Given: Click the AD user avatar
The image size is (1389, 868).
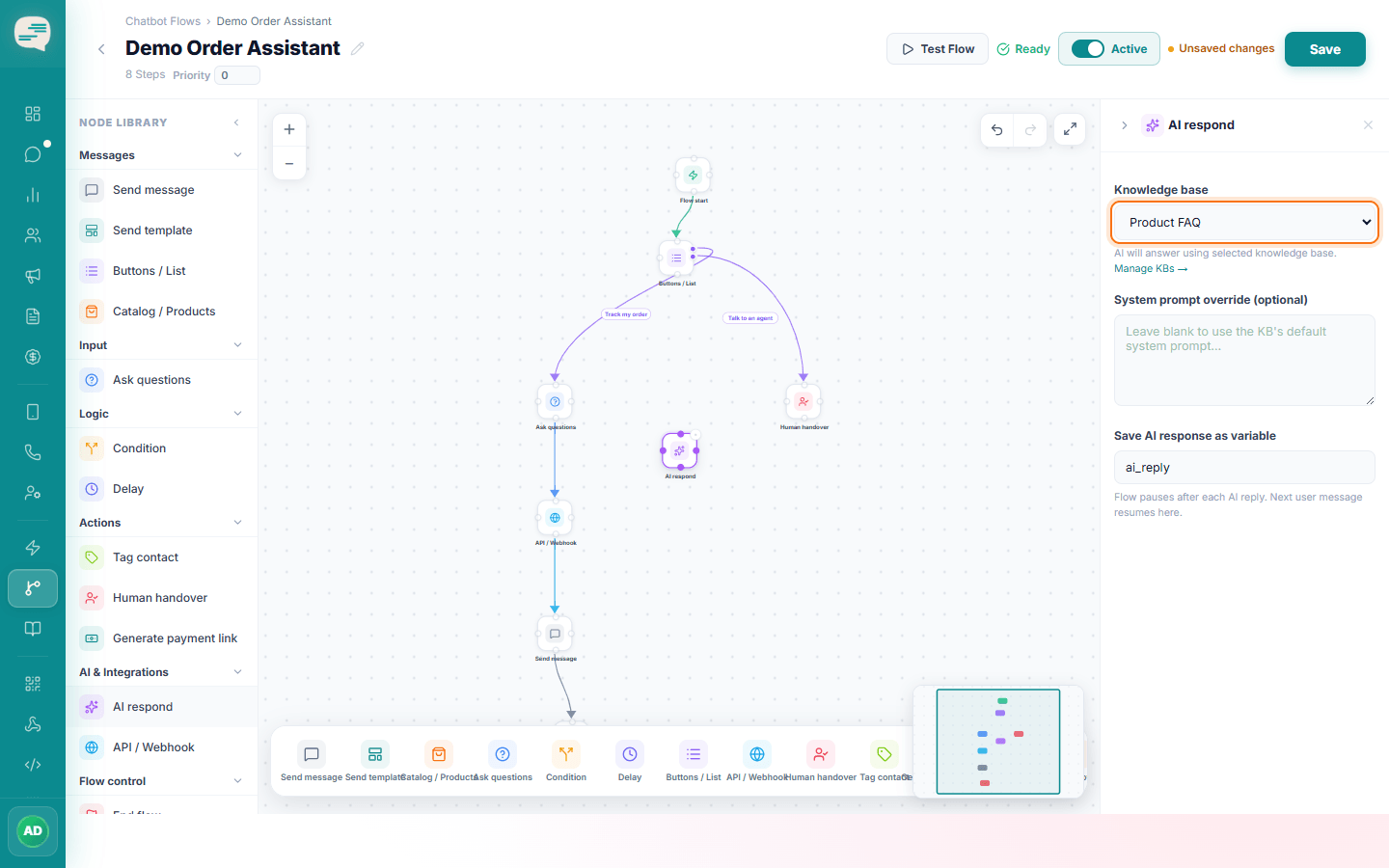Looking at the screenshot, I should coord(33,831).
